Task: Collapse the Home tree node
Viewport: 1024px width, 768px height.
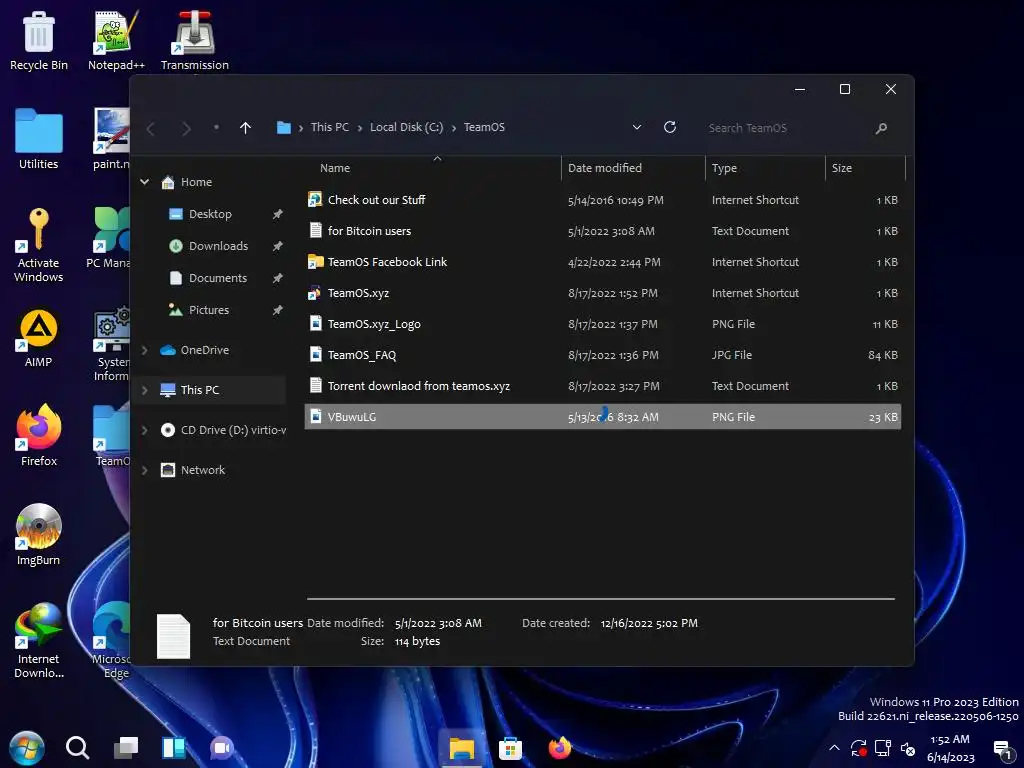Action: tap(144, 182)
